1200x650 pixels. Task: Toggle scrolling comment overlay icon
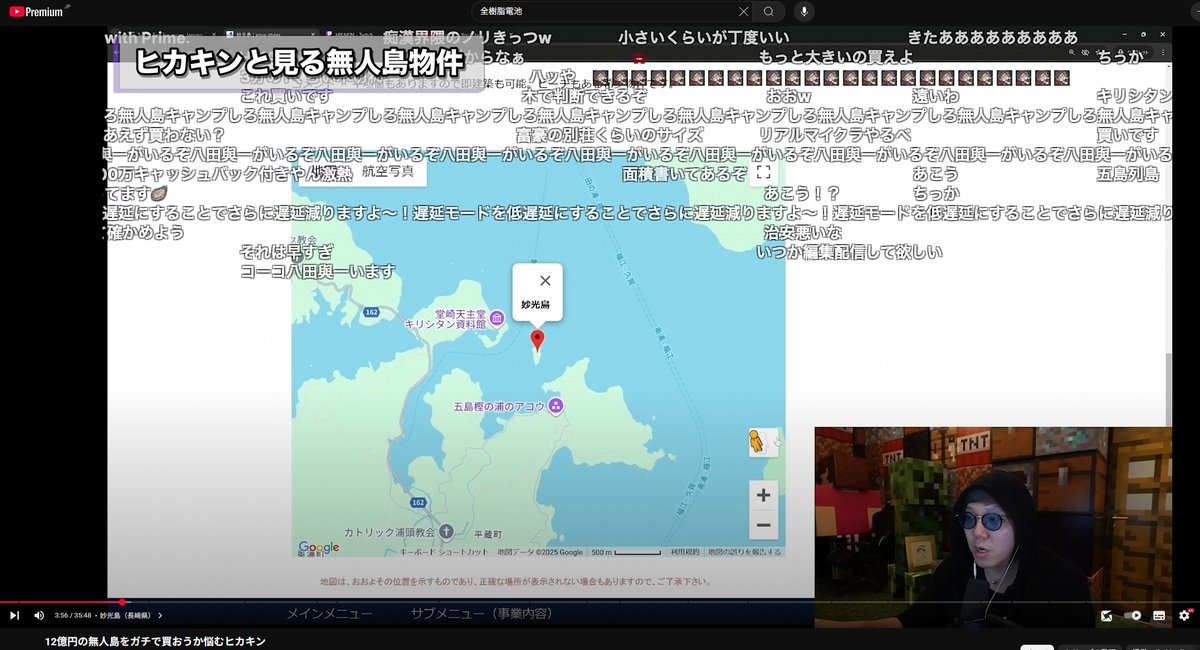1107,615
